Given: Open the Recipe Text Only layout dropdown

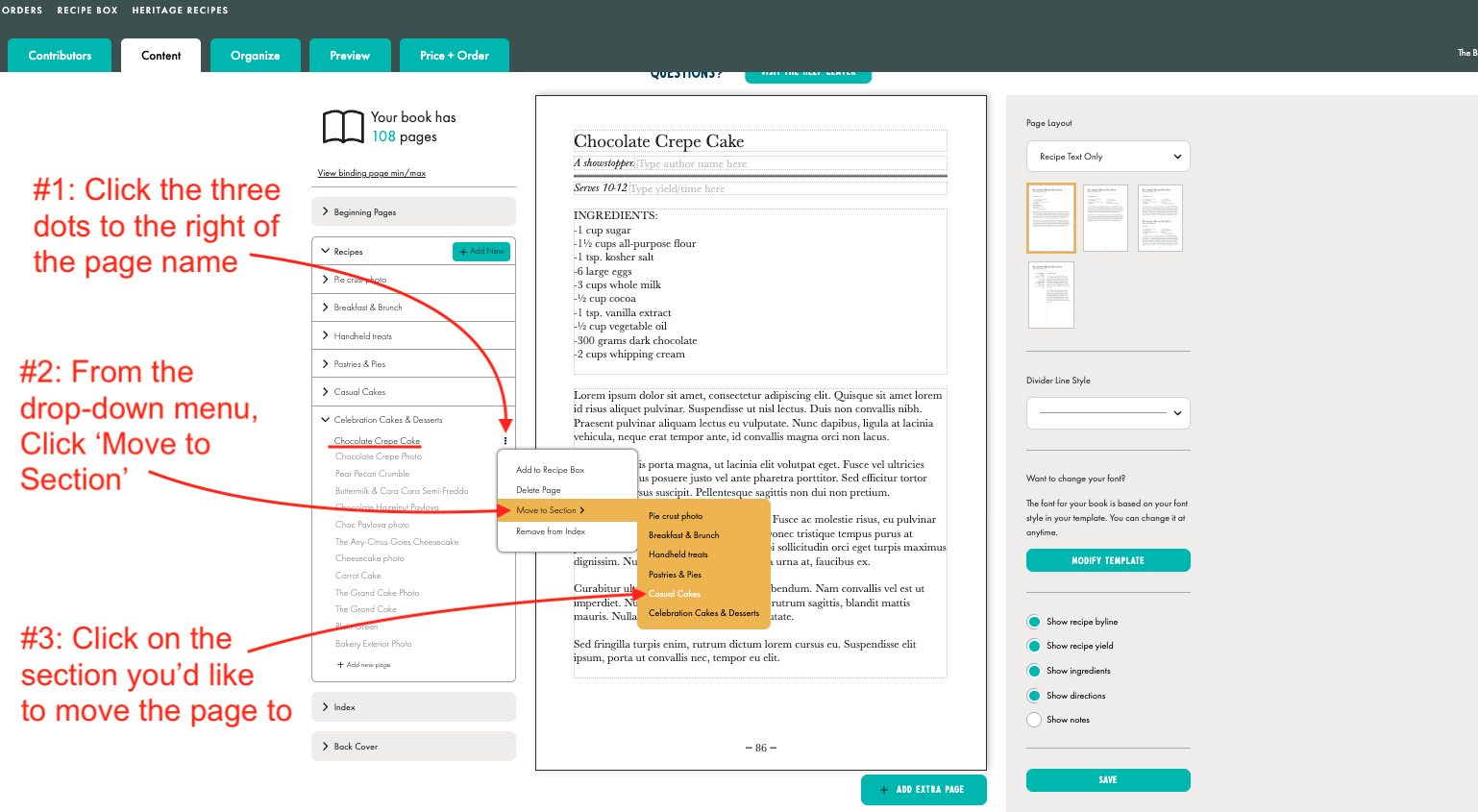Looking at the screenshot, I should (x=1108, y=157).
